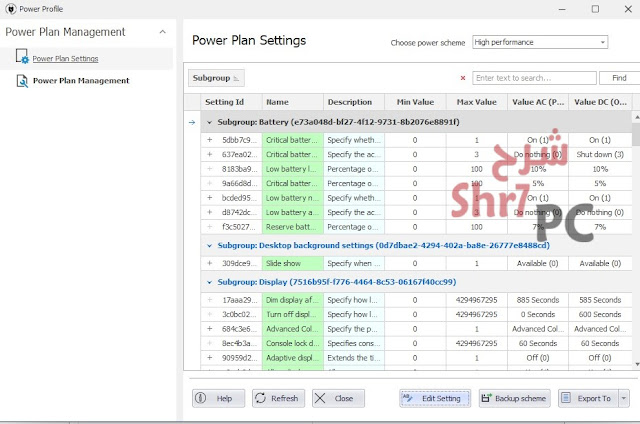Expand the 637ea02 row plus sign
The width and height of the screenshot is (640, 424).
click(209, 154)
